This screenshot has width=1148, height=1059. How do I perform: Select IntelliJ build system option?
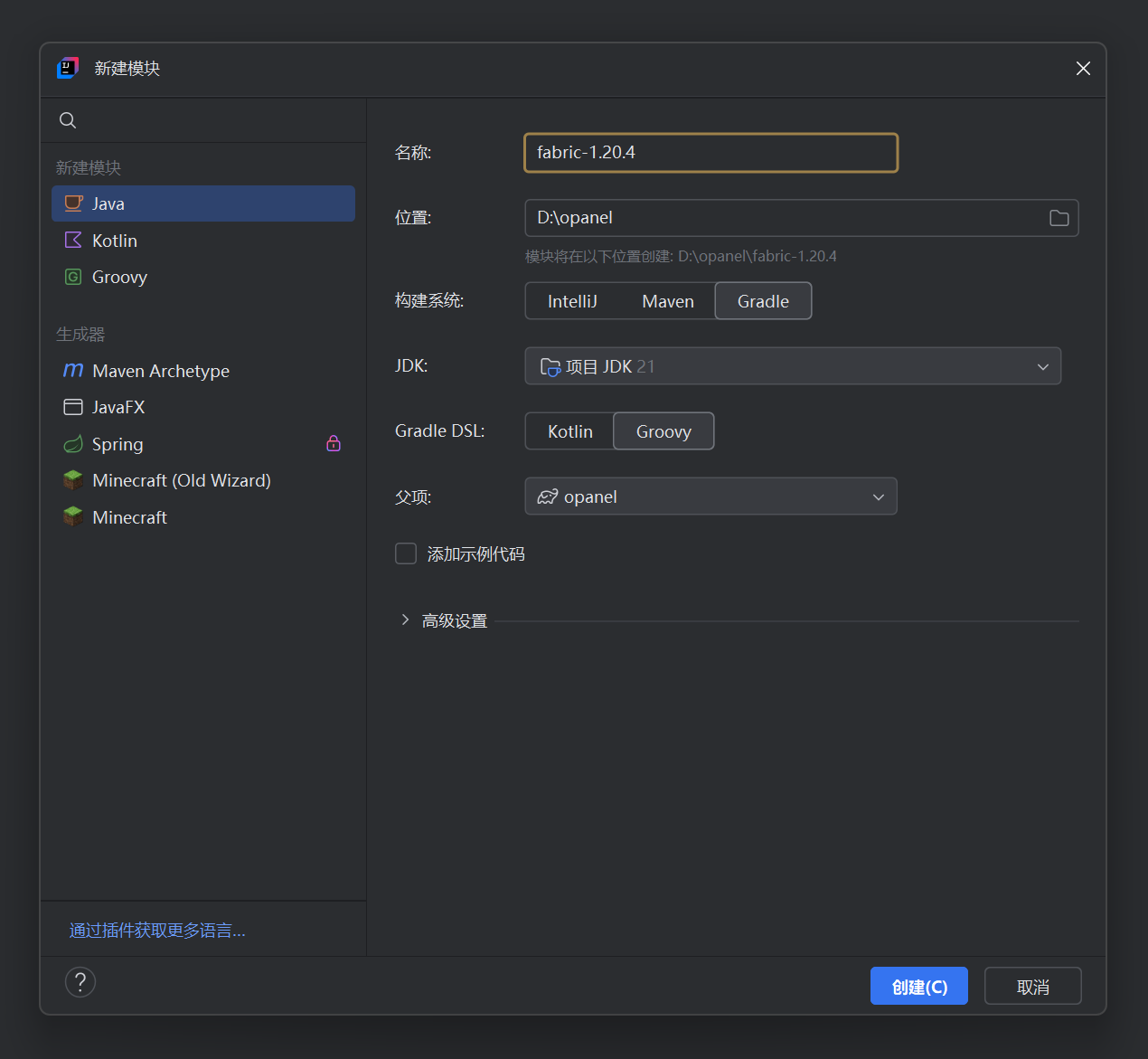click(572, 301)
